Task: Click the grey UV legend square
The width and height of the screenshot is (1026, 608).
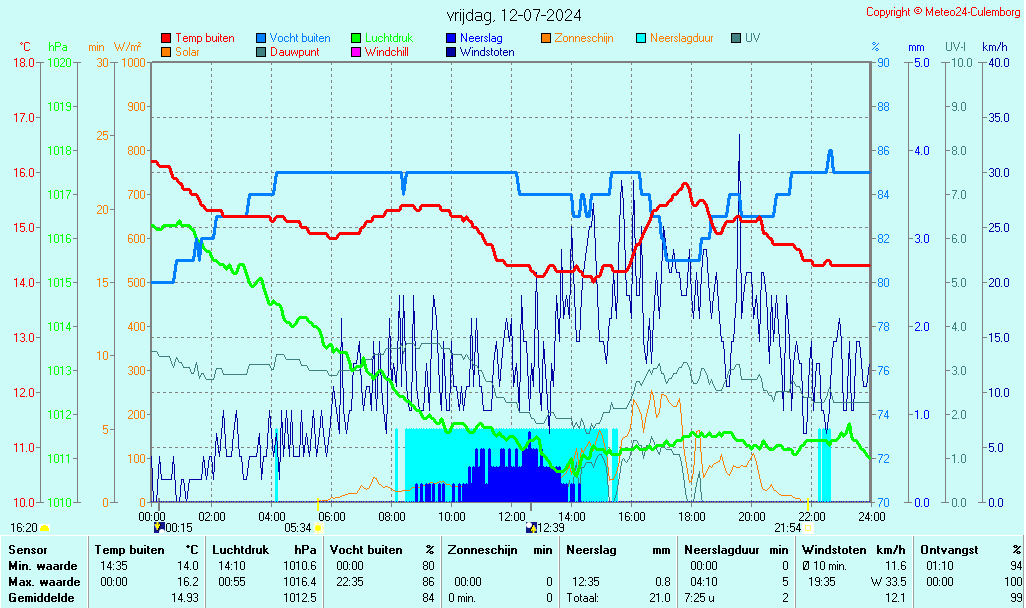Action: [736, 38]
